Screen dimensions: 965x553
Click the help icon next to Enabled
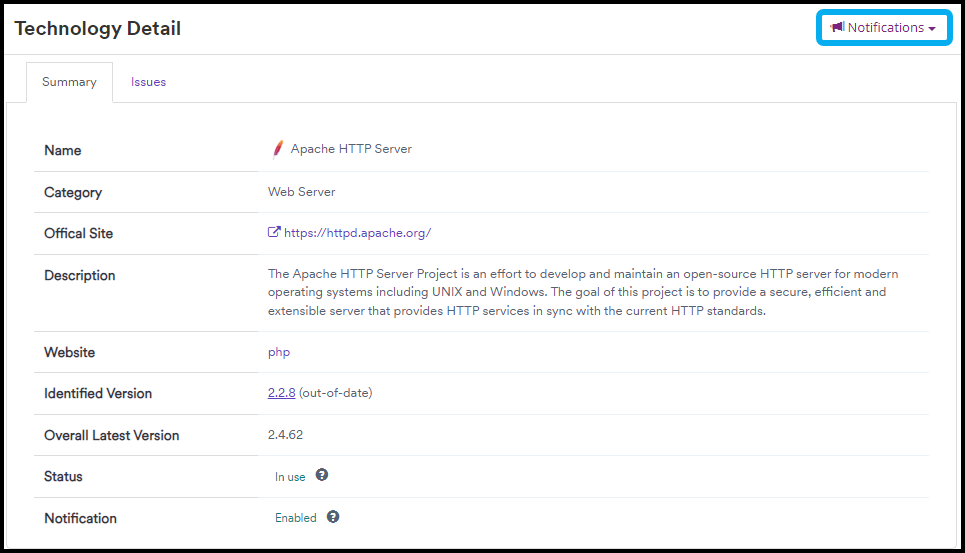333,517
